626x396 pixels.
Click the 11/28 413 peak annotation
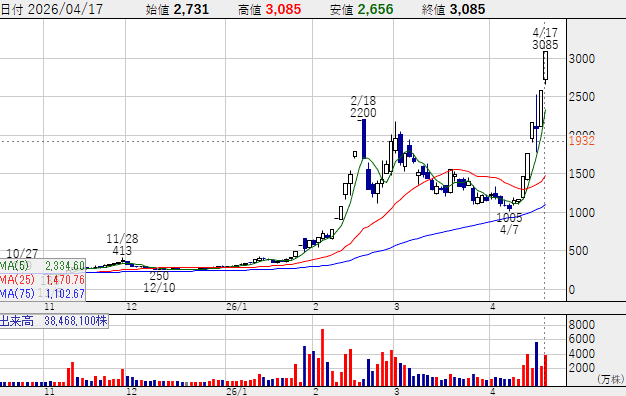coord(122,245)
